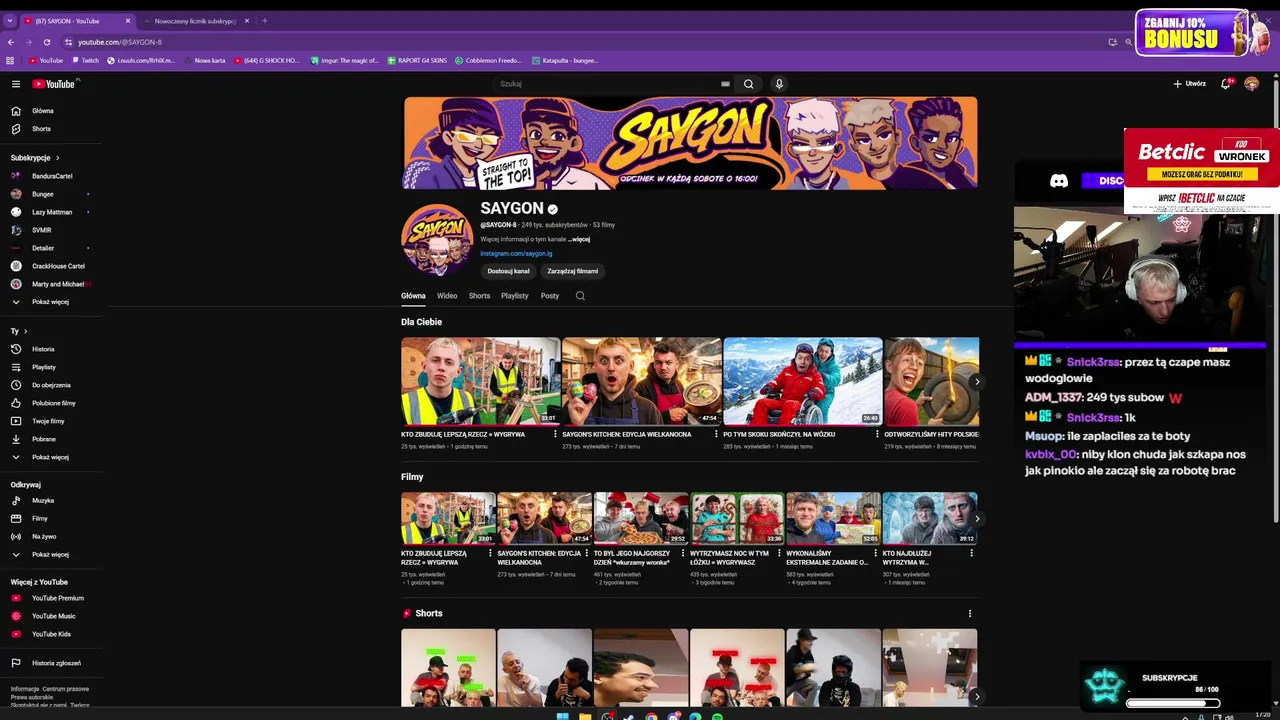Open options for KTO ZBUDUJE LEPSZĄ RZECZ video
This screenshot has width=1280, height=720.
click(x=555, y=434)
